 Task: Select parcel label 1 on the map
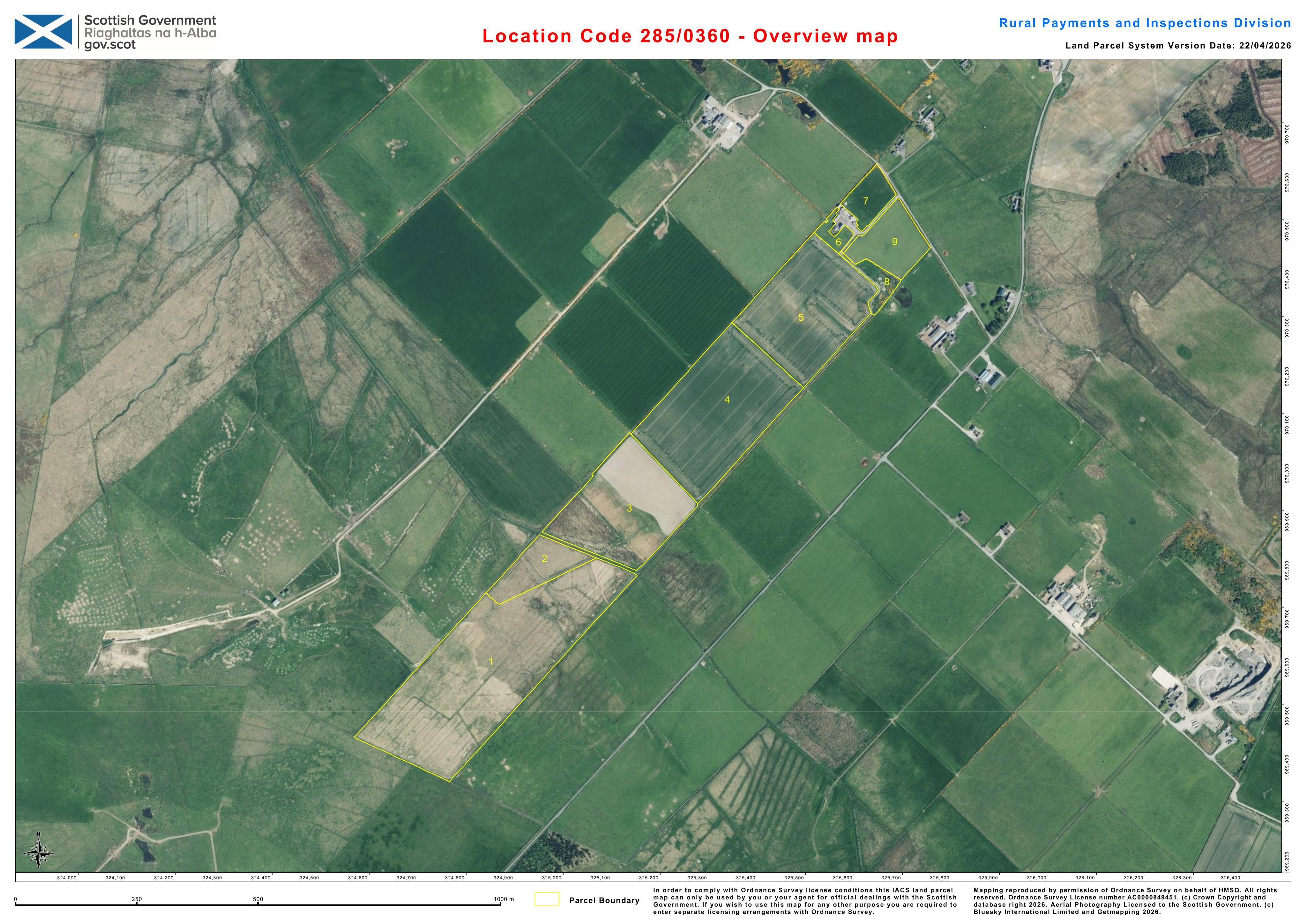point(491,661)
